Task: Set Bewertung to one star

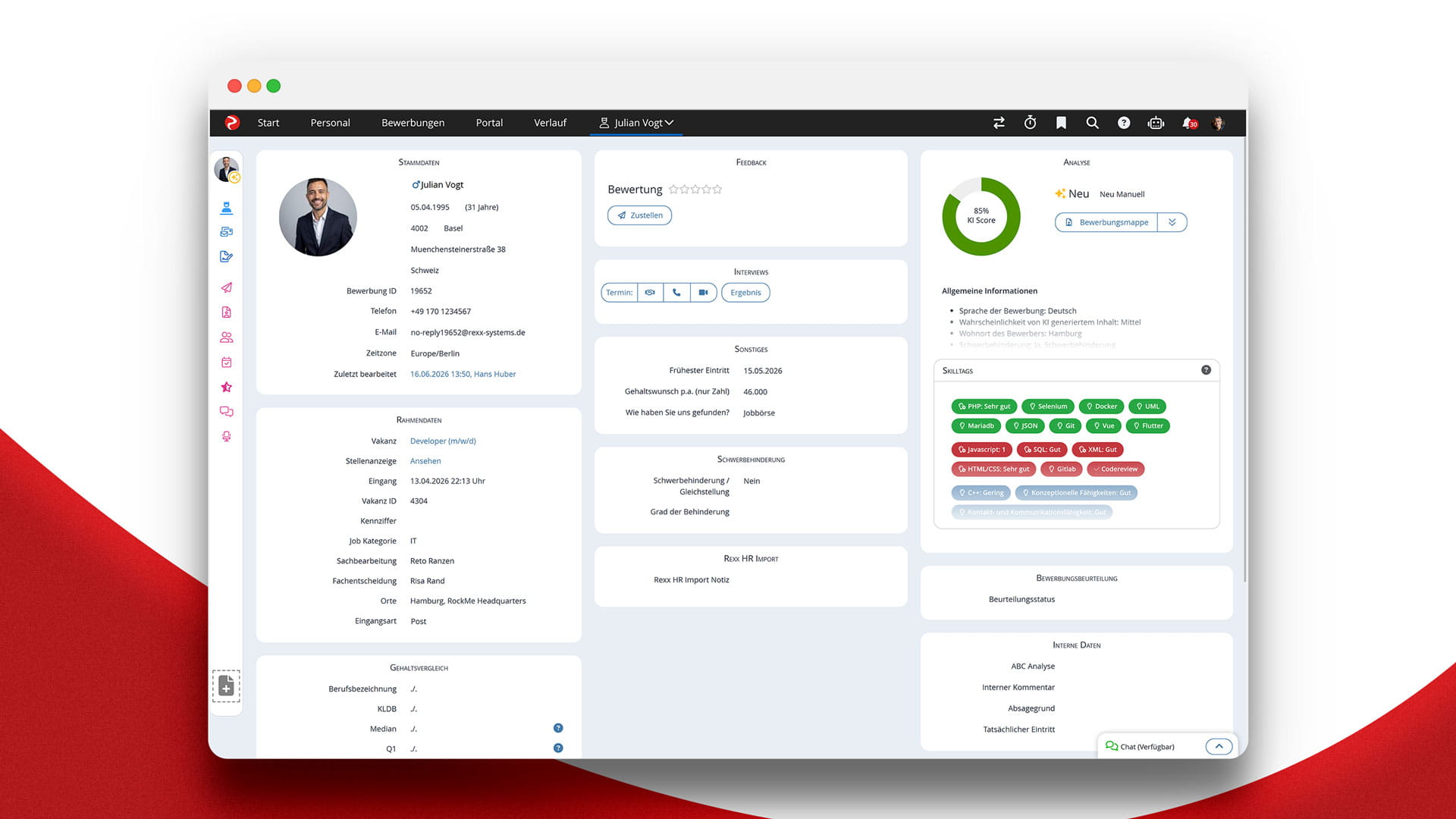Action: coord(673,190)
